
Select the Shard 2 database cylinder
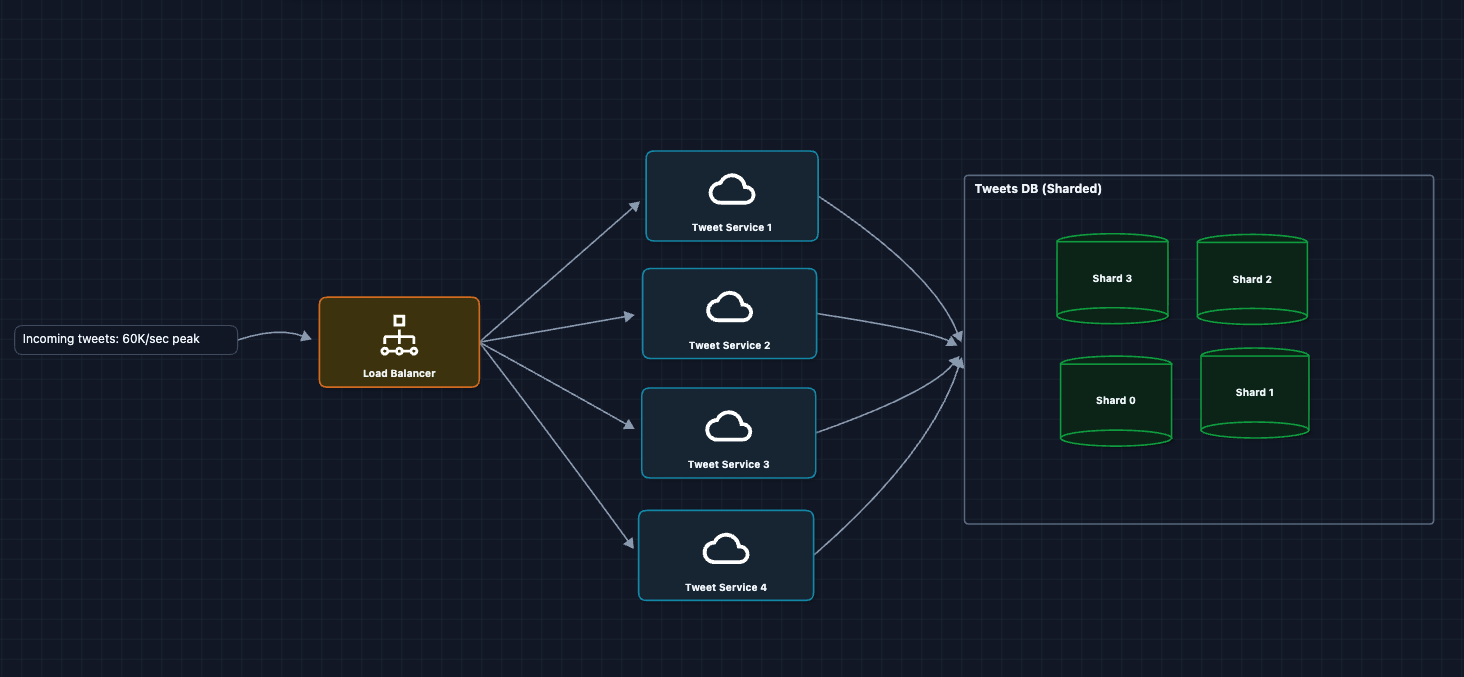(x=1252, y=280)
